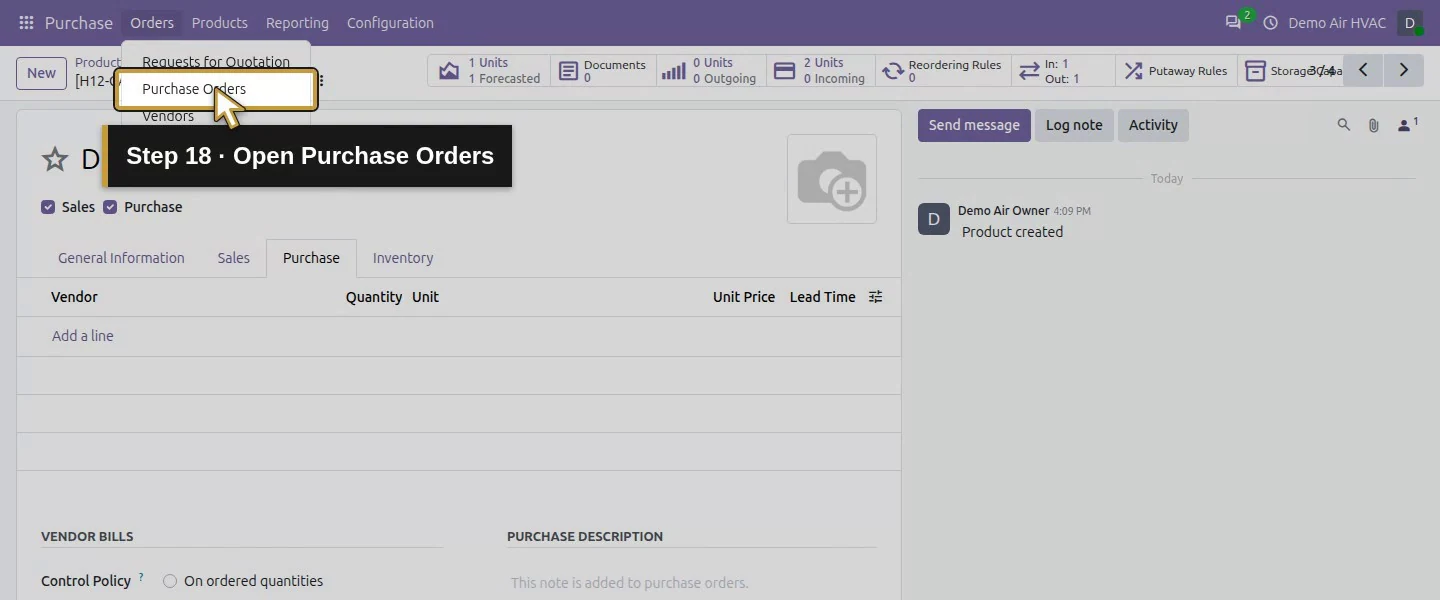Image resolution: width=1440 pixels, height=600 pixels.
Task: Open the activities clock icon
Action: [x=1271, y=23]
